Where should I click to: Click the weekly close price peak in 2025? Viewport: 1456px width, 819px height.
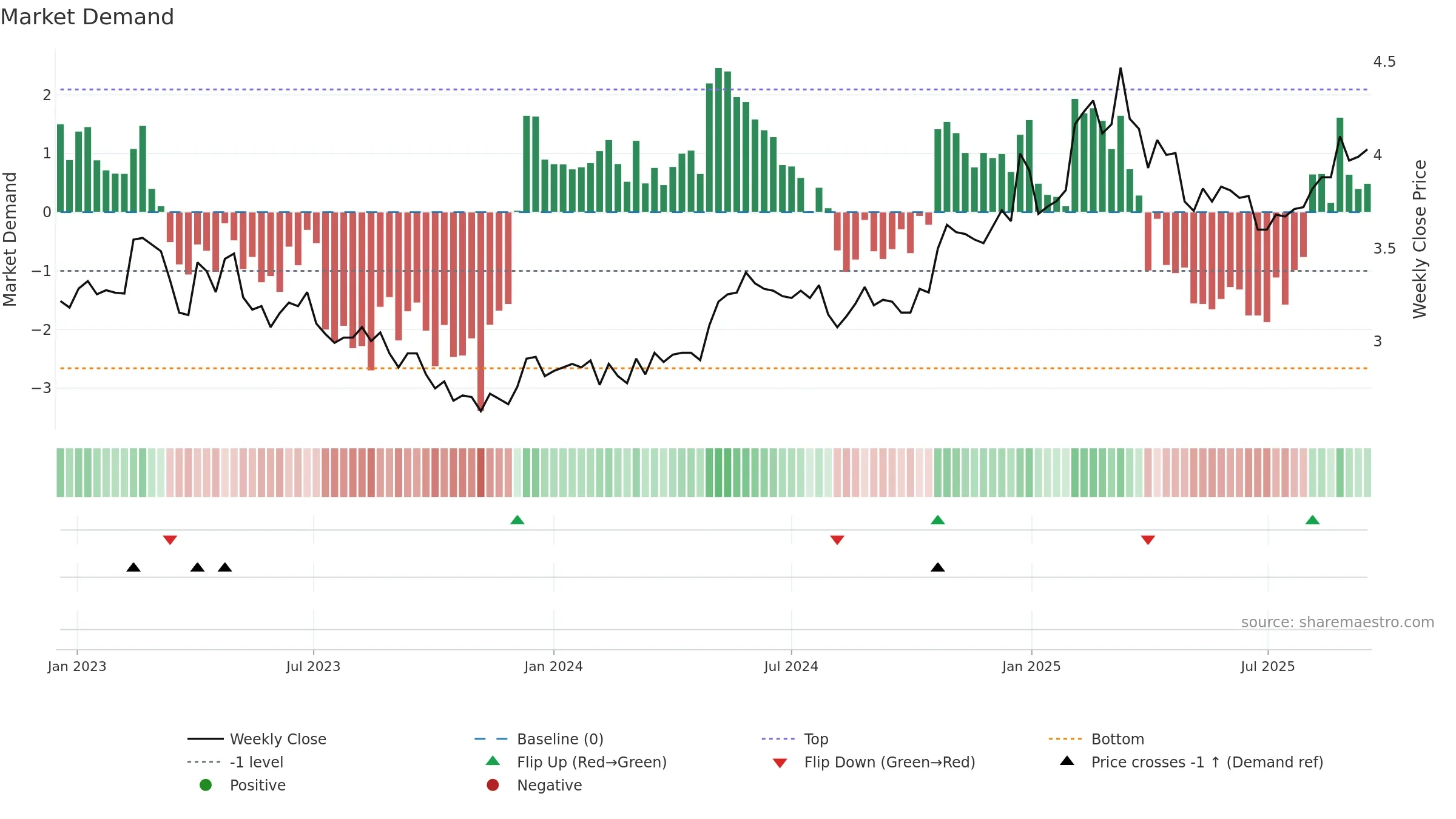(x=1121, y=68)
